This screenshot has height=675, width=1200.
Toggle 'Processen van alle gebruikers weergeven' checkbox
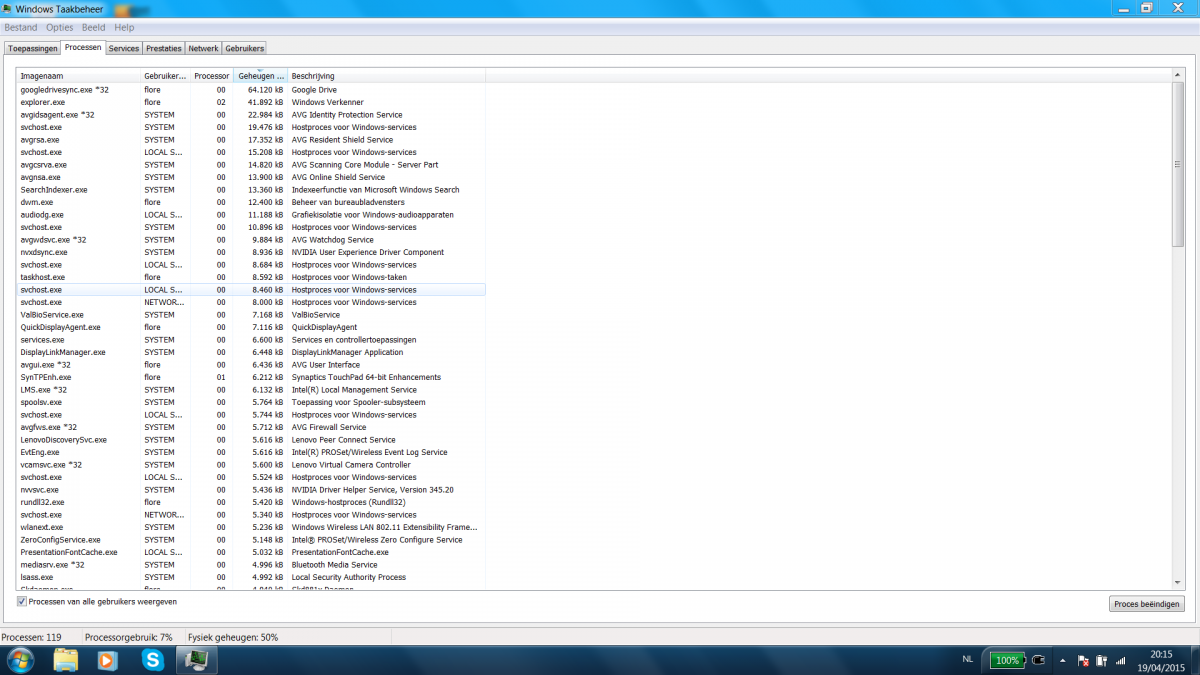pyautogui.click(x=22, y=602)
